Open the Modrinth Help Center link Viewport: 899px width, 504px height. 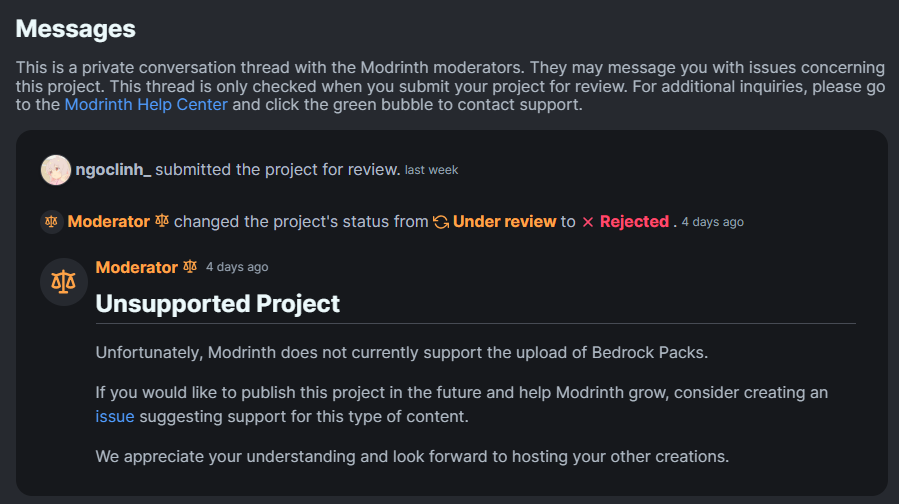click(146, 105)
